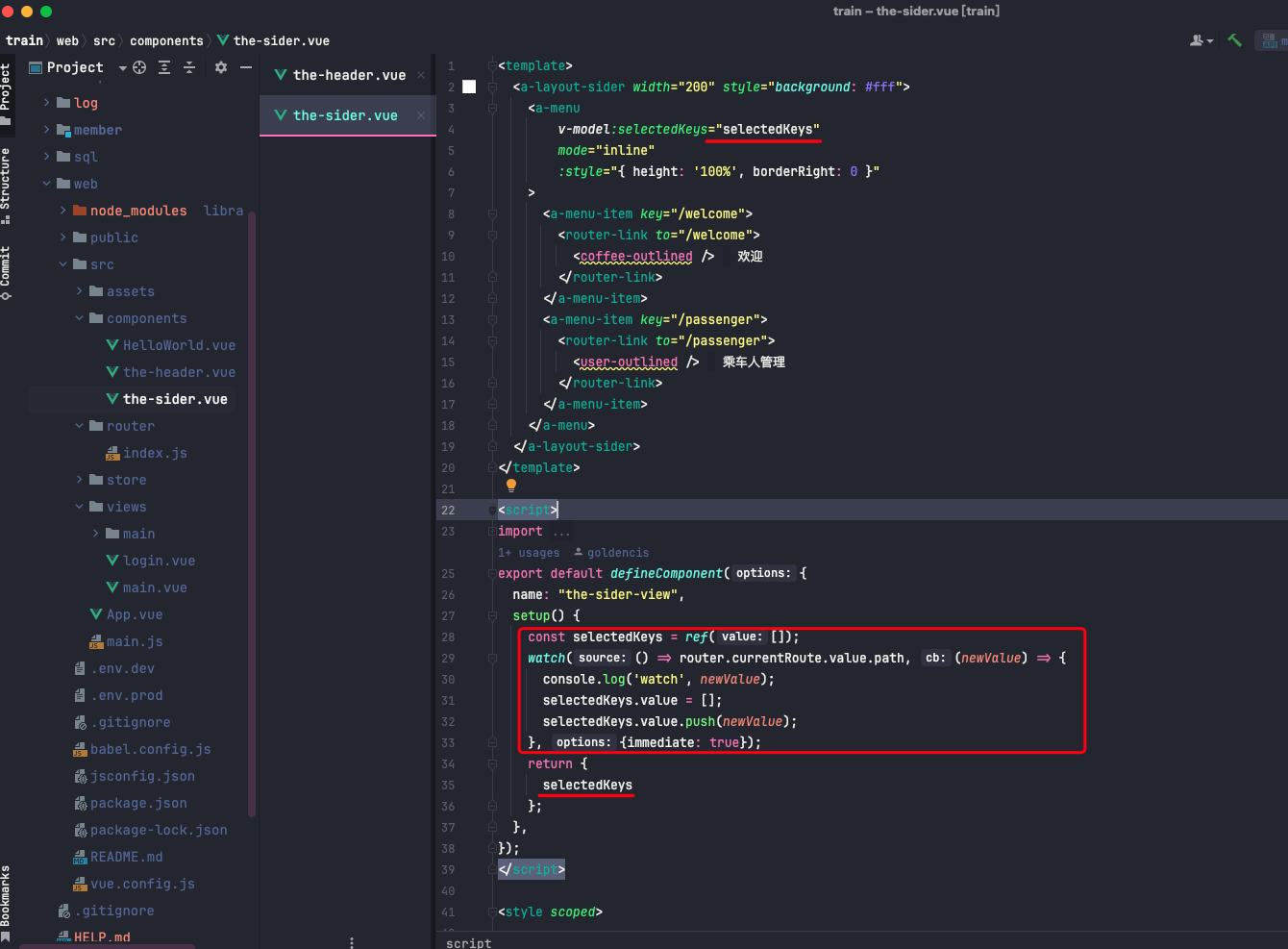Screen dimensions: 1288x949
Task: Select .env.prod in project tree
Action: 127,695
